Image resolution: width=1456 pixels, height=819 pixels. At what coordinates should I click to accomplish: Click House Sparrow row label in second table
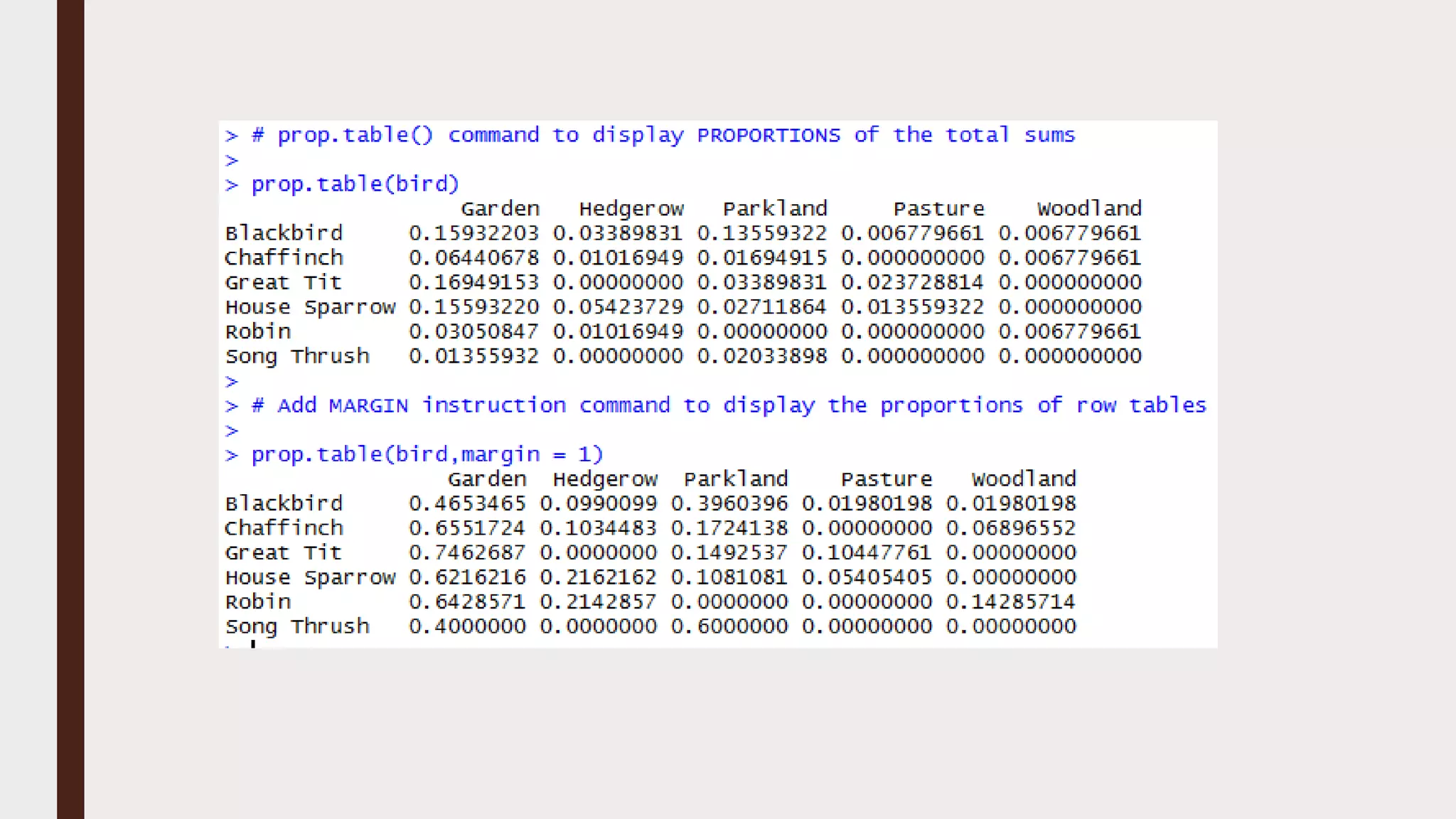point(310,577)
